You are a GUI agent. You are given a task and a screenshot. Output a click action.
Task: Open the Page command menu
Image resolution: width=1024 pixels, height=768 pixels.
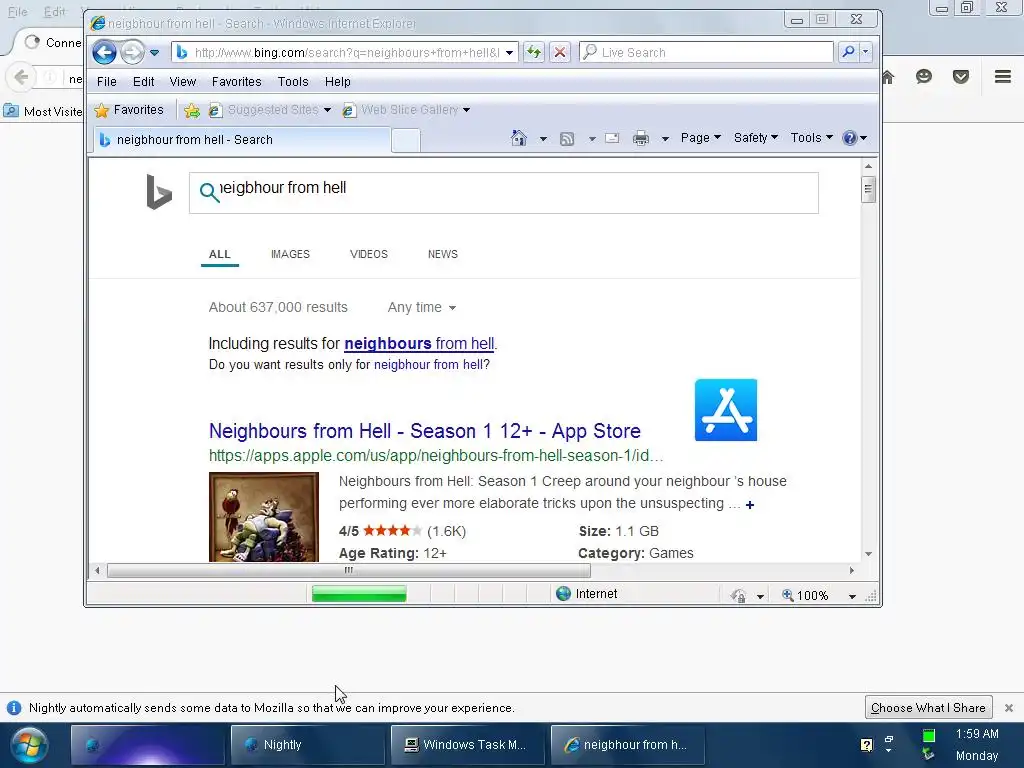click(701, 138)
